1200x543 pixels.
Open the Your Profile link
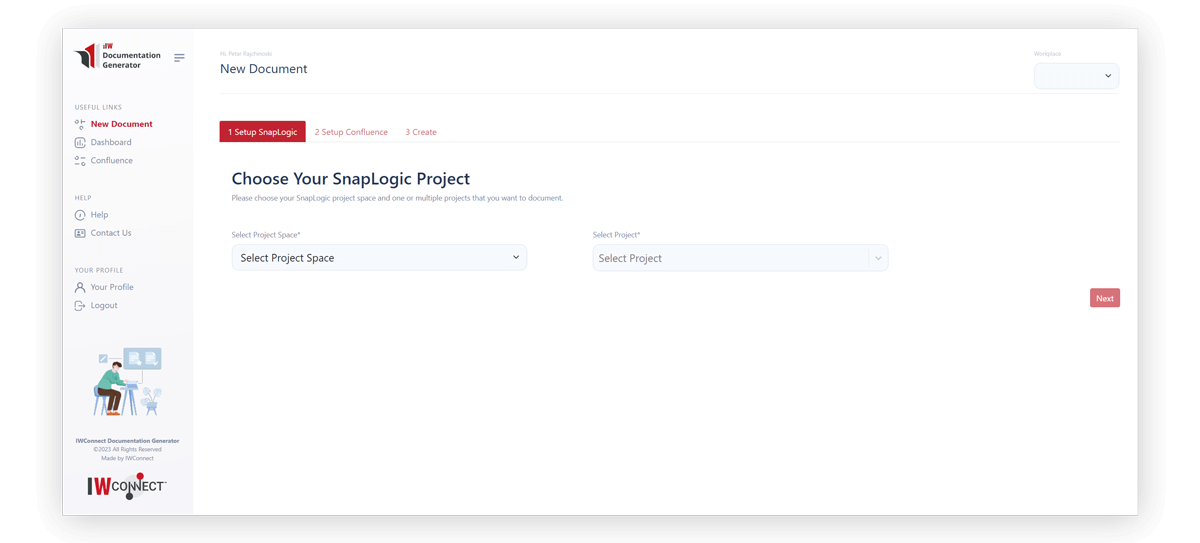tap(112, 287)
